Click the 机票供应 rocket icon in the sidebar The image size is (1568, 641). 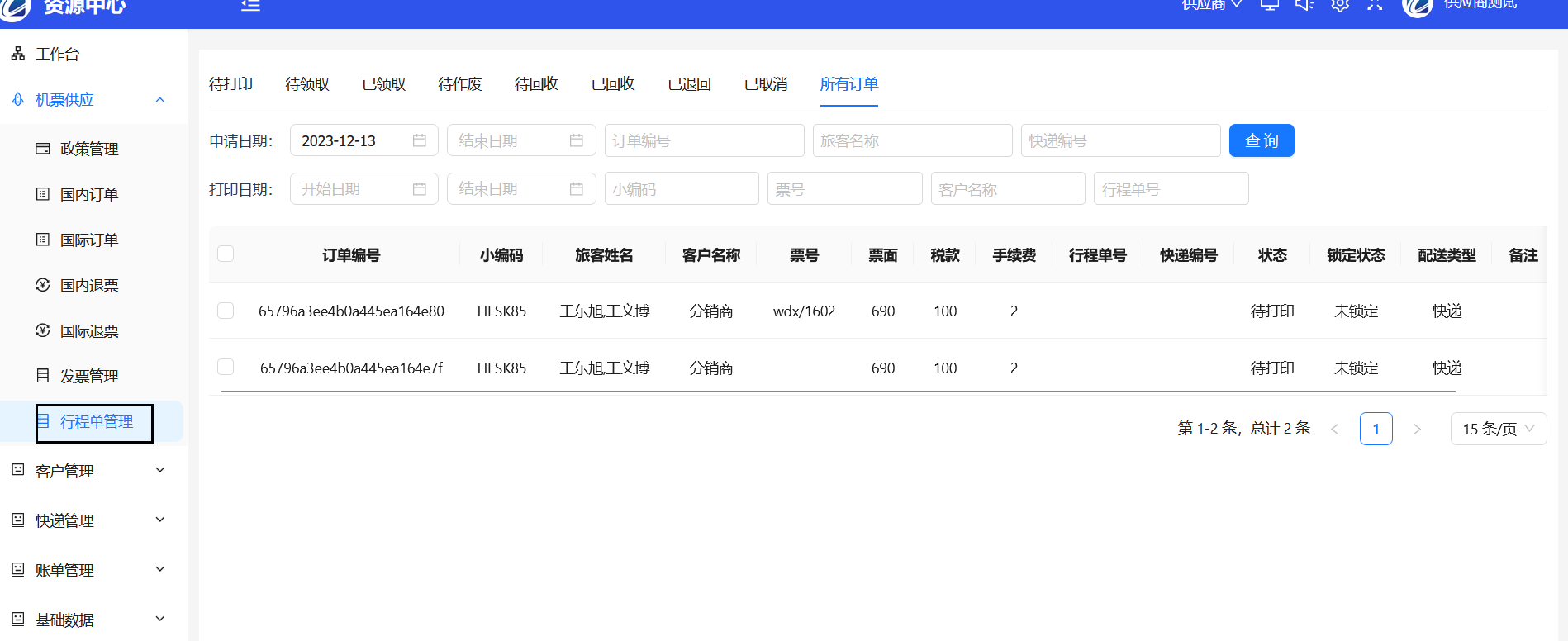point(18,99)
